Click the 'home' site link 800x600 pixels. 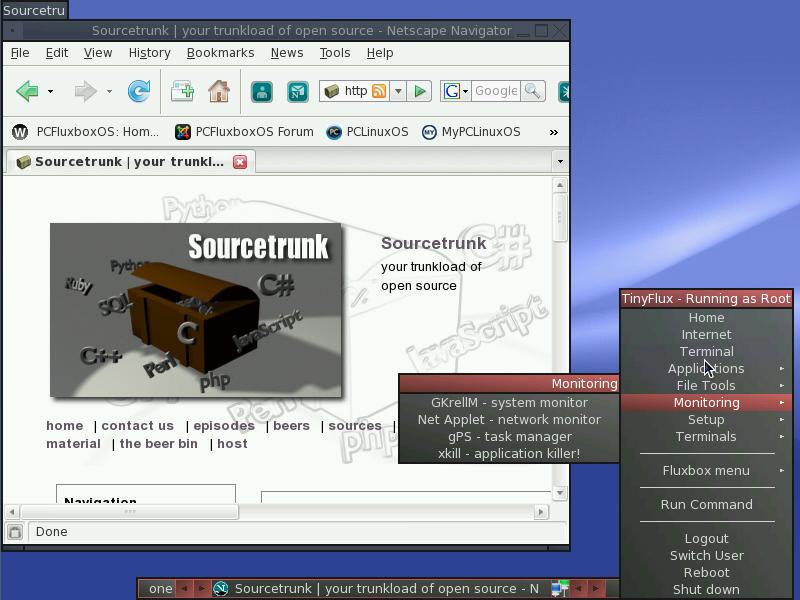(x=65, y=426)
